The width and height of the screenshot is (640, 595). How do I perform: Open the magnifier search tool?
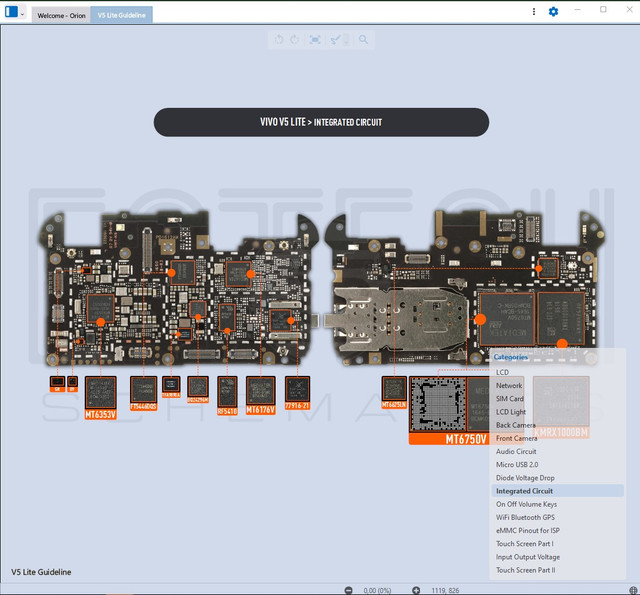[363, 40]
